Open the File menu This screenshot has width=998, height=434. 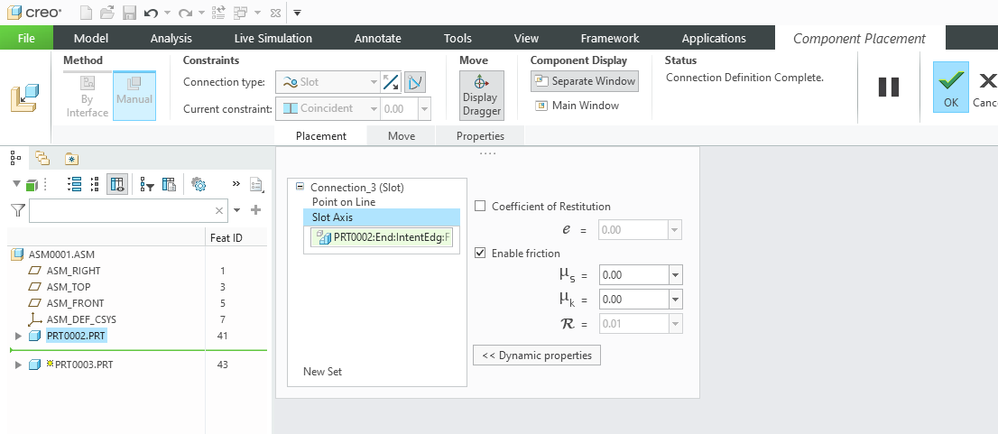click(26, 38)
